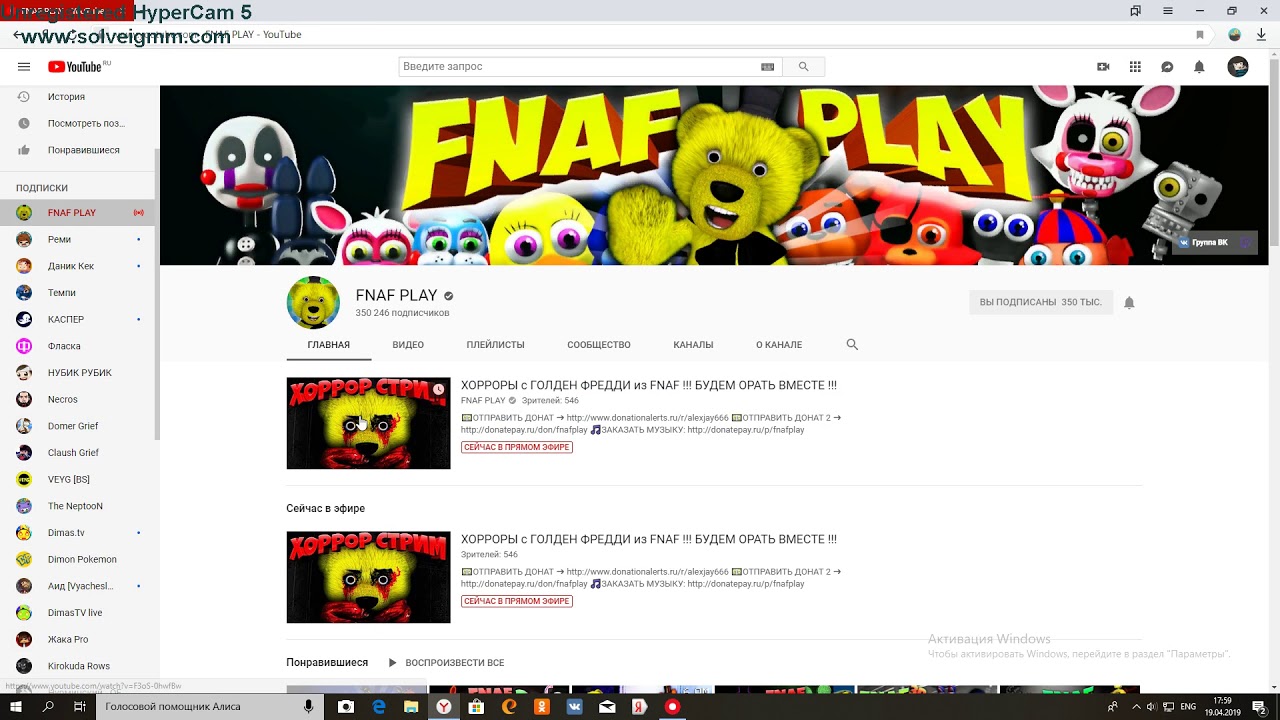Screen dimensions: 1280x720
Task: Open the Dimon Pokemon subscription
Action: [80, 559]
